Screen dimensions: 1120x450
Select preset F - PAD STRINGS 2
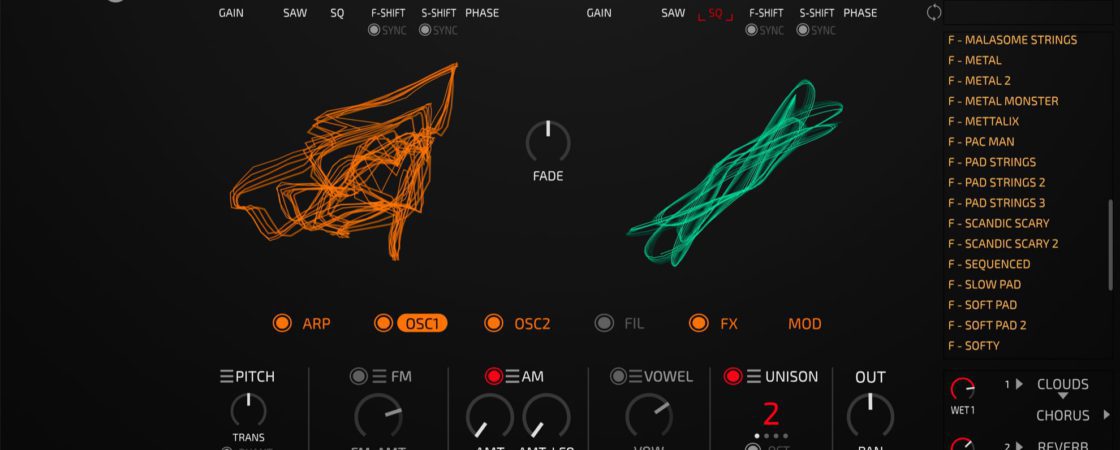pyautogui.click(x=996, y=182)
